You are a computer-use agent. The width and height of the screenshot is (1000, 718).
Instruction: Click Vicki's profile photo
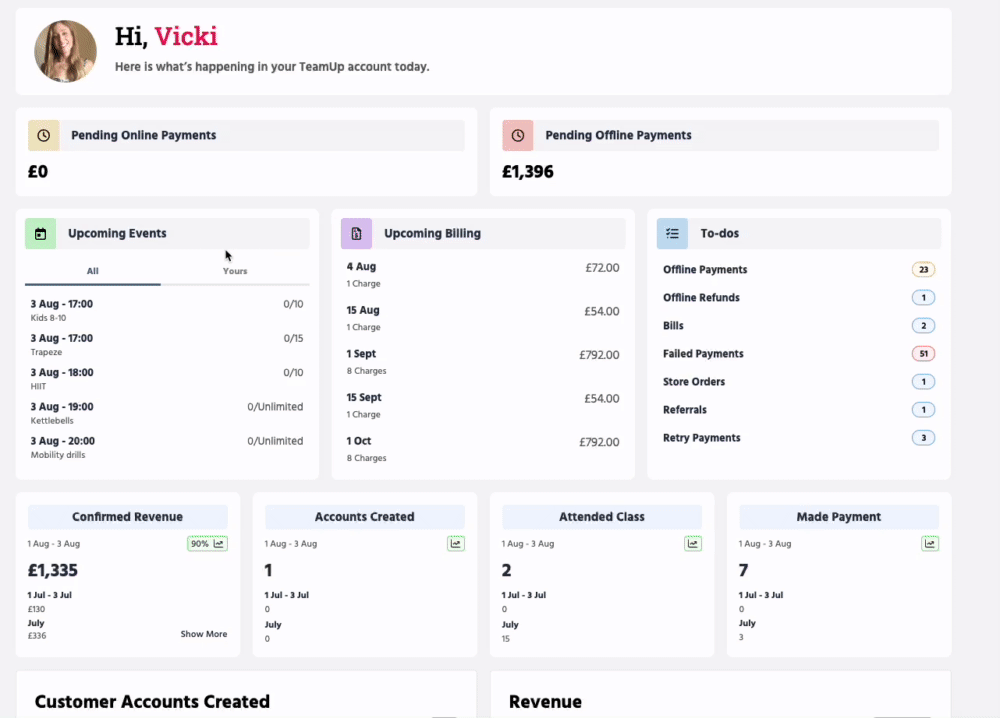(x=66, y=51)
